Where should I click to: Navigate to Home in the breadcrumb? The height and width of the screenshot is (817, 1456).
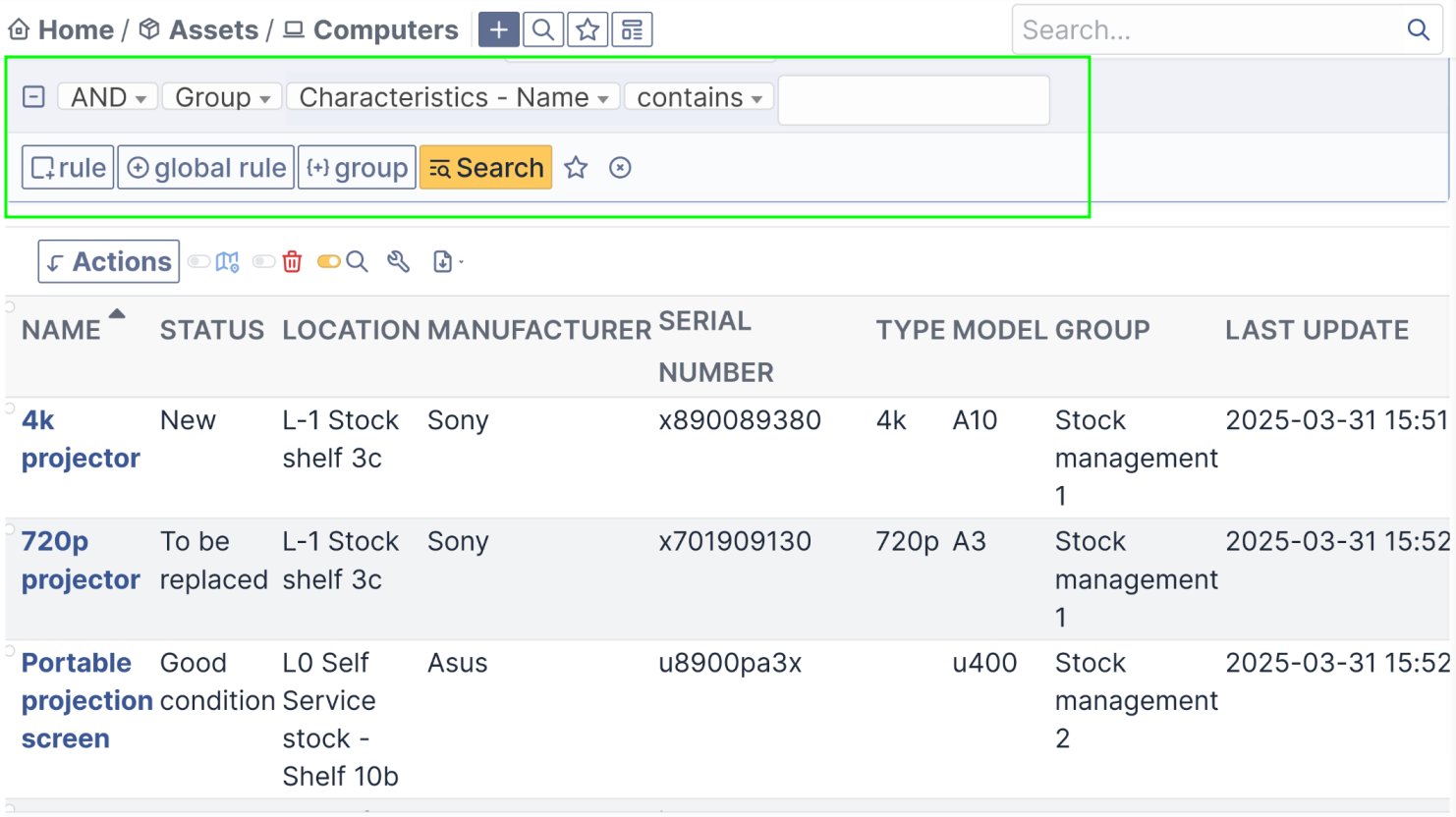pos(74,29)
